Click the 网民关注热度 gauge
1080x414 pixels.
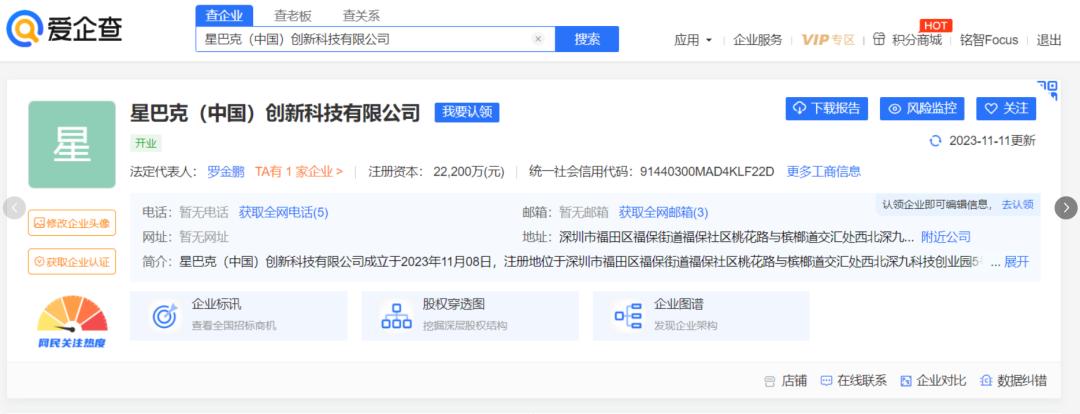(x=72, y=322)
